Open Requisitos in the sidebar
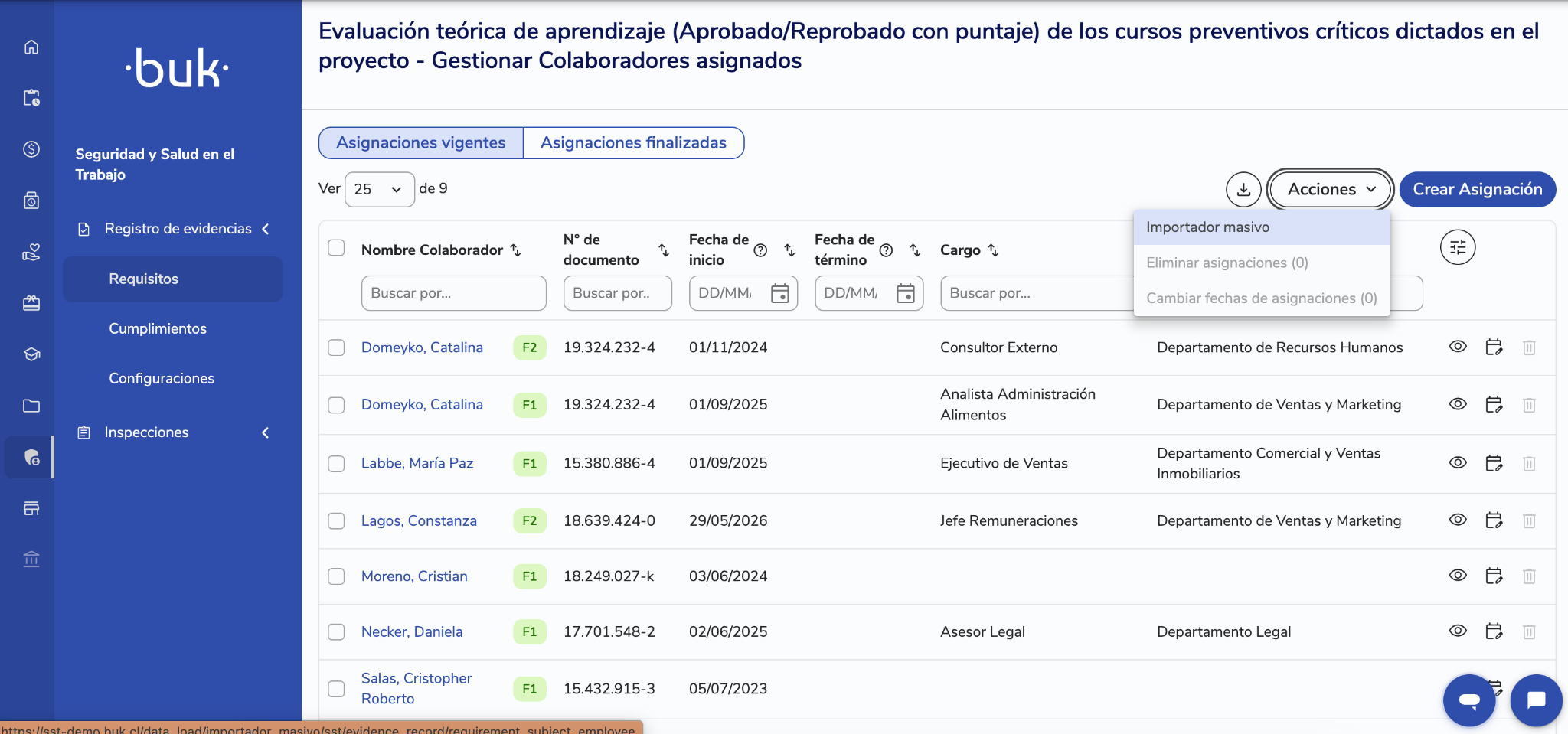Screen dimensions: 1568x734 click(x=173, y=279)
